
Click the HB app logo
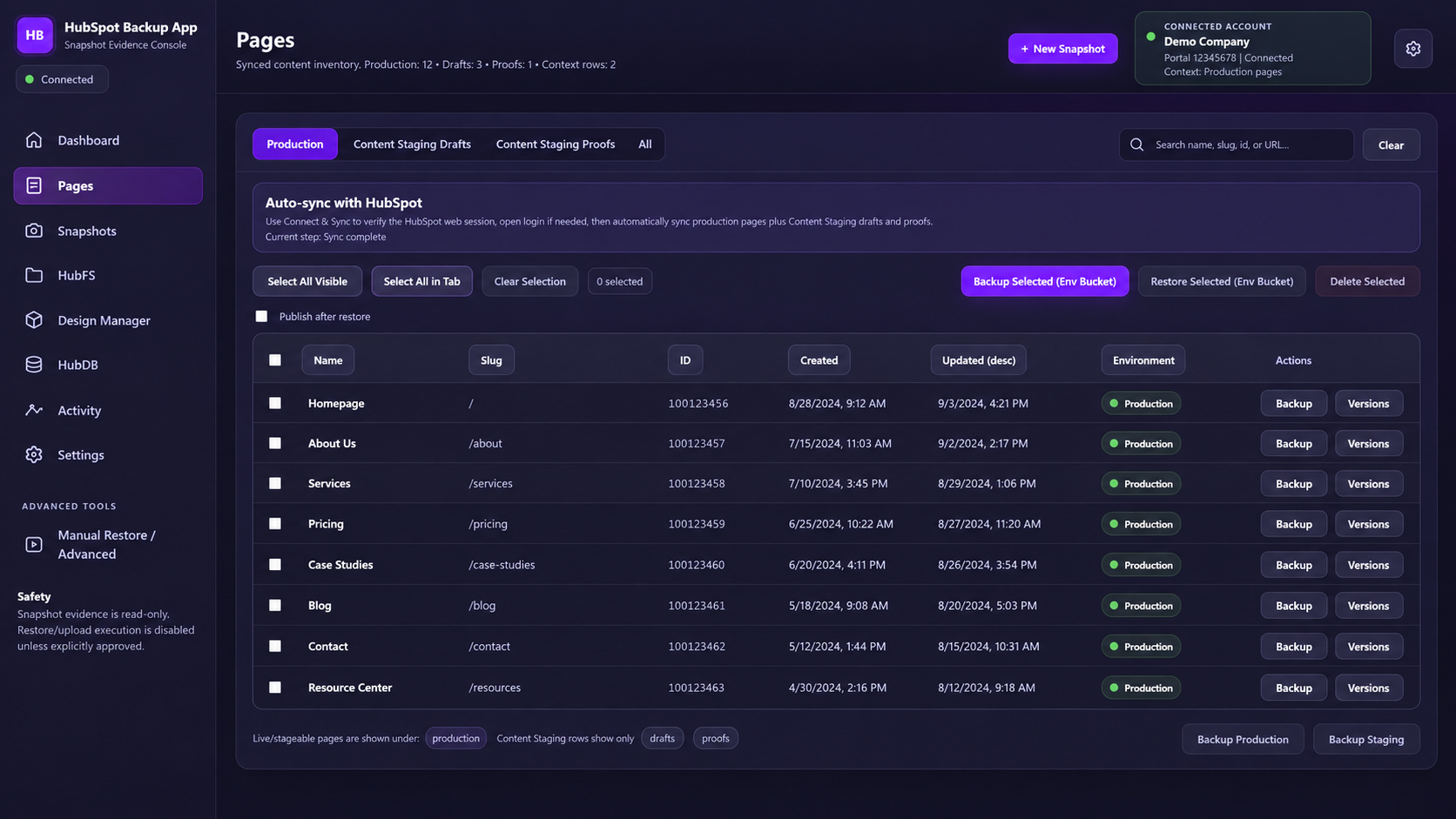pos(35,35)
